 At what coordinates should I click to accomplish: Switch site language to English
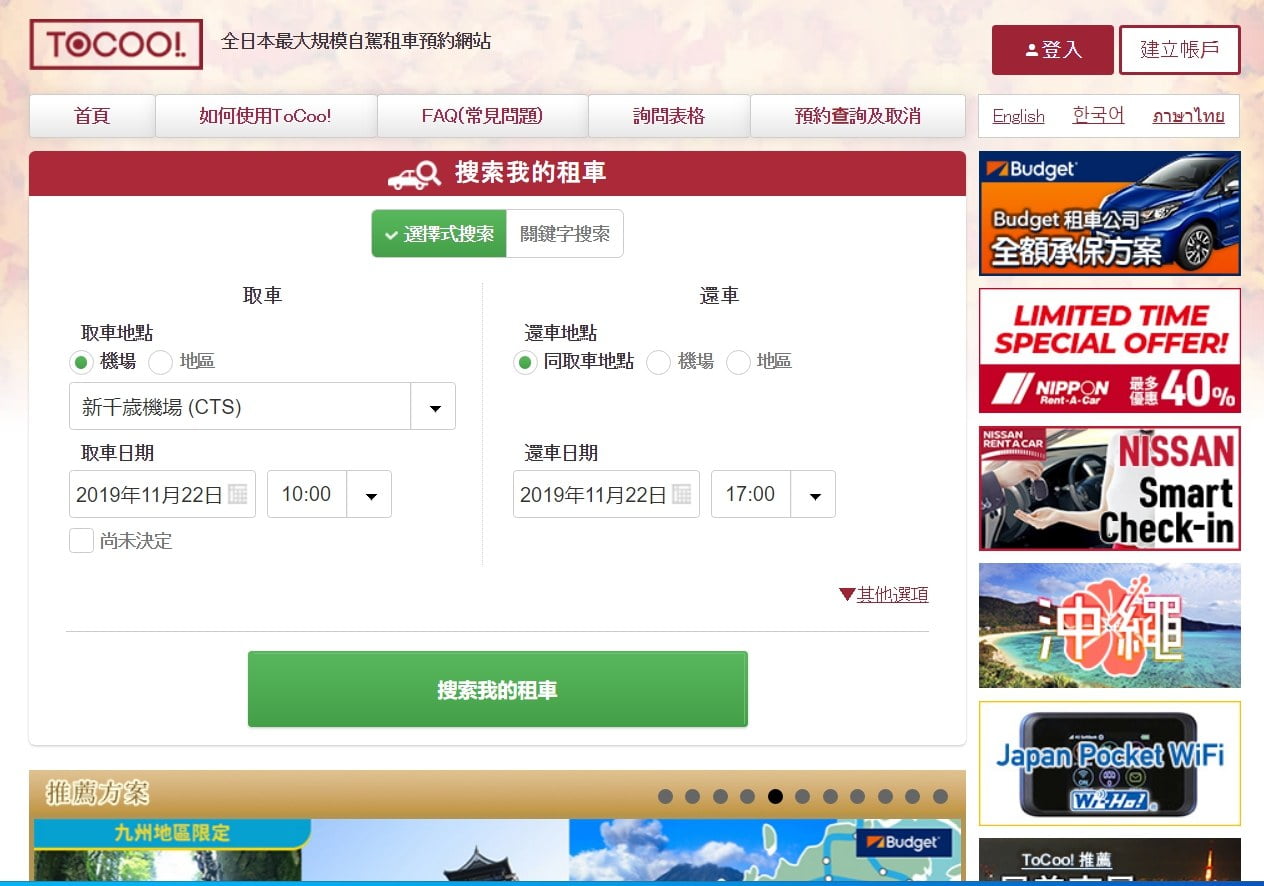click(1017, 116)
